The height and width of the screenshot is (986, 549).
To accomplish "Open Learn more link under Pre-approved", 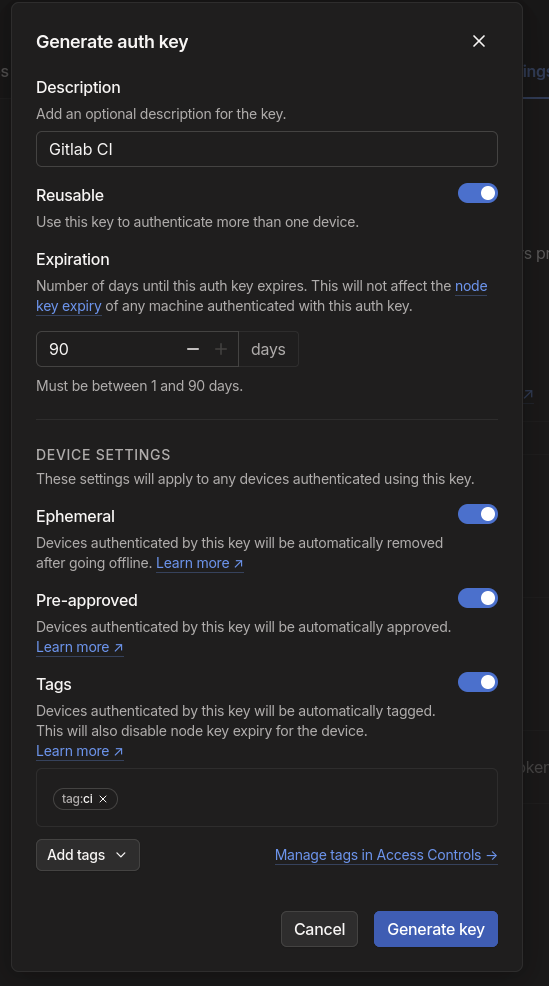I will point(80,647).
